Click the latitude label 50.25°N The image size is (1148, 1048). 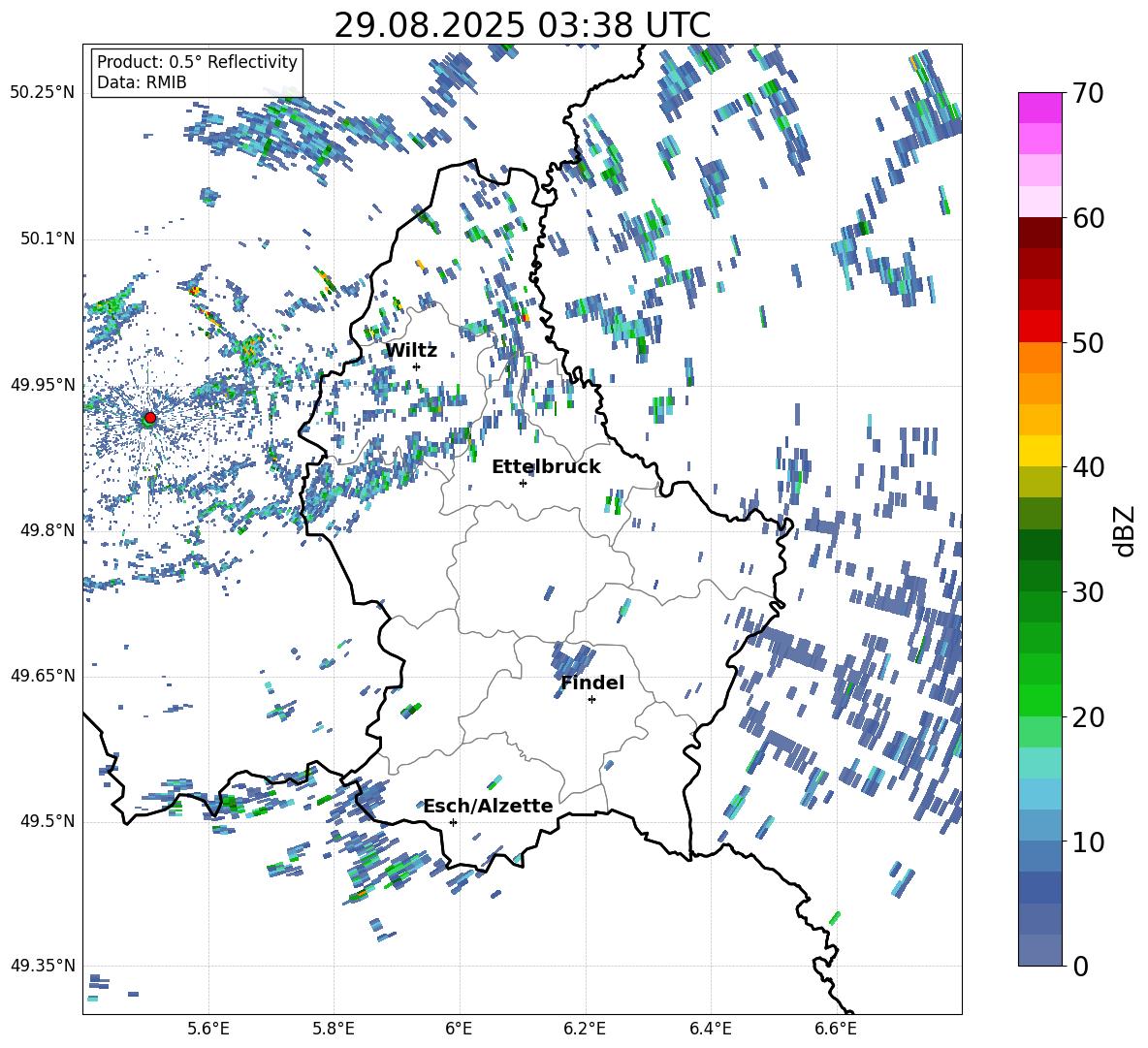point(43,93)
